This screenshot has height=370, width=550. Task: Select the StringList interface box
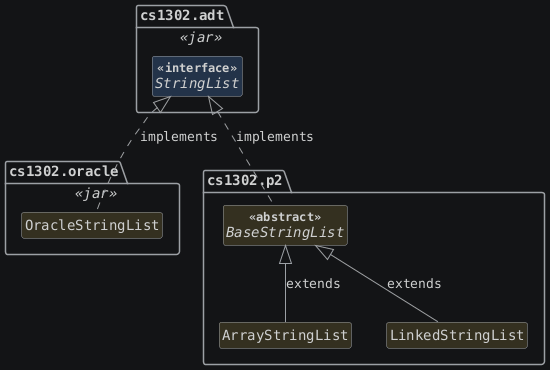point(197,76)
